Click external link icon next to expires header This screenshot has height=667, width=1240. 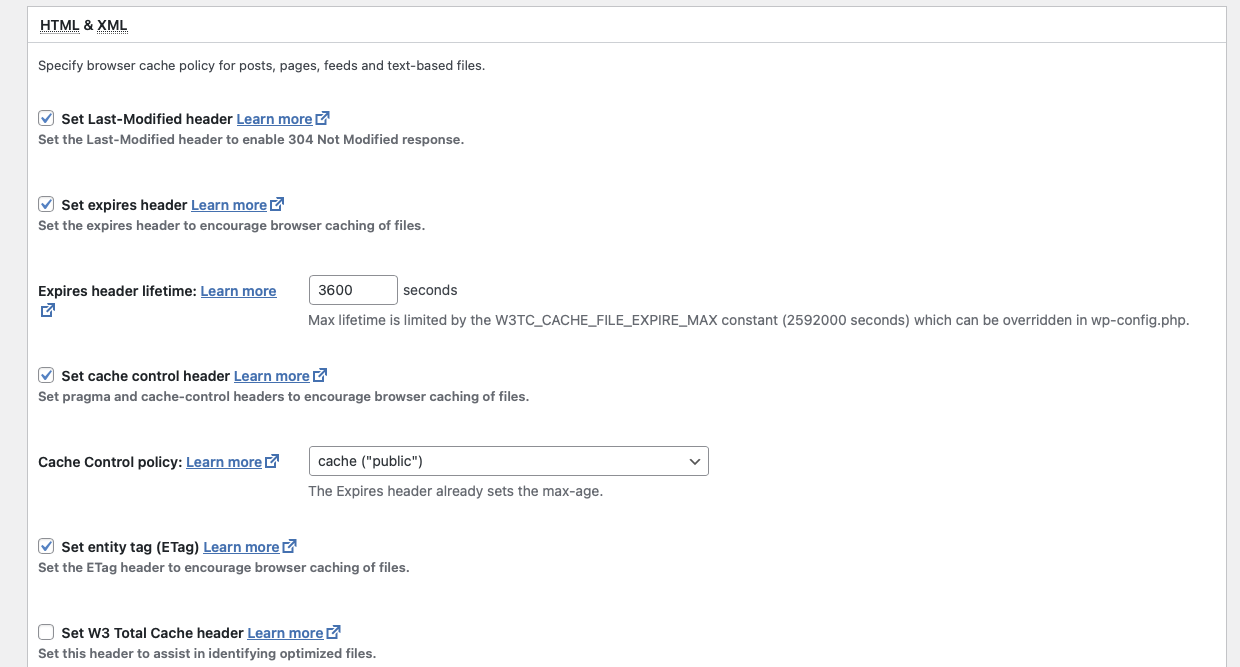[277, 205]
